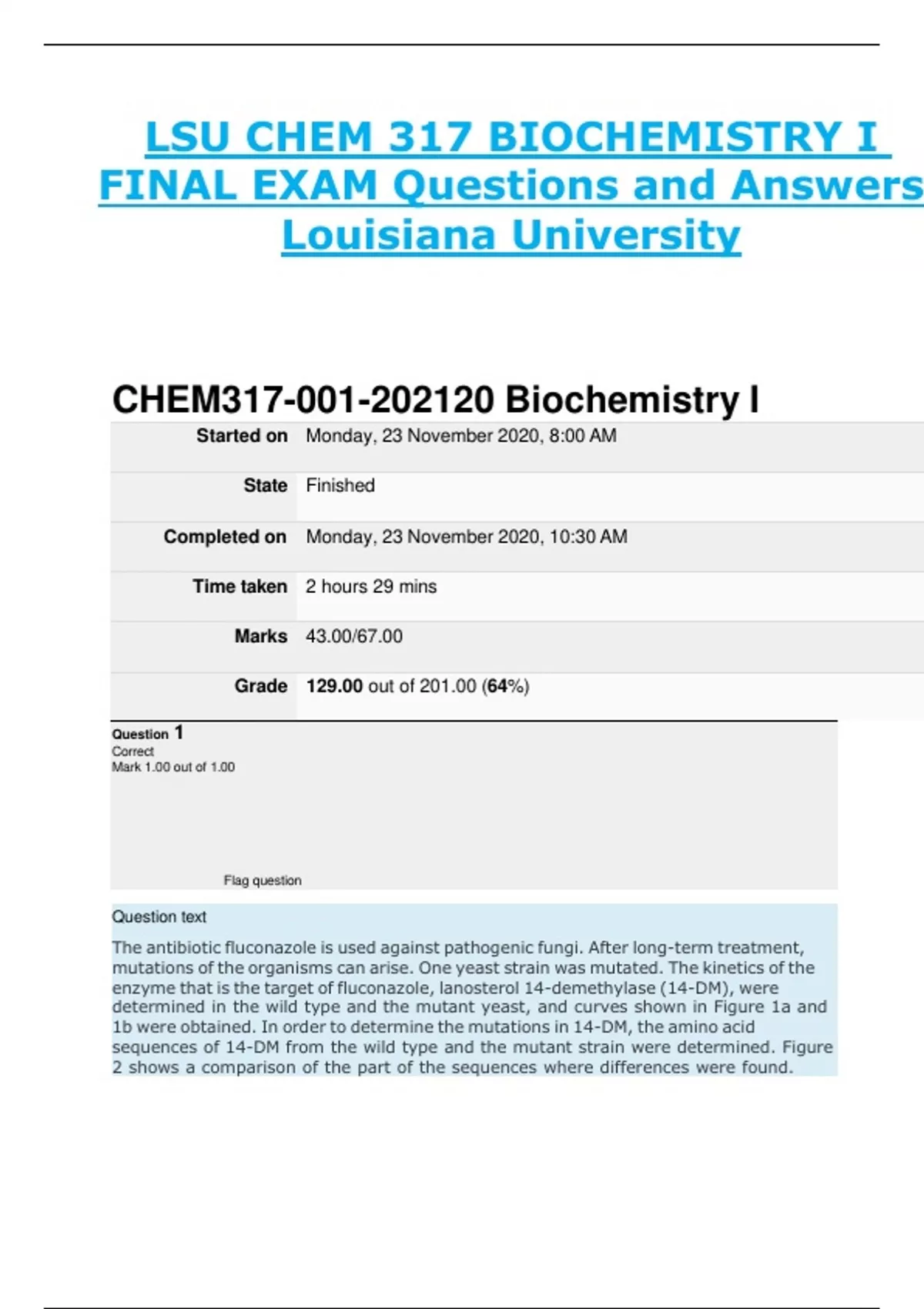Select the 'Started on' row label
Image resolution: width=924 pixels, height=1309 pixels.
coord(242,436)
